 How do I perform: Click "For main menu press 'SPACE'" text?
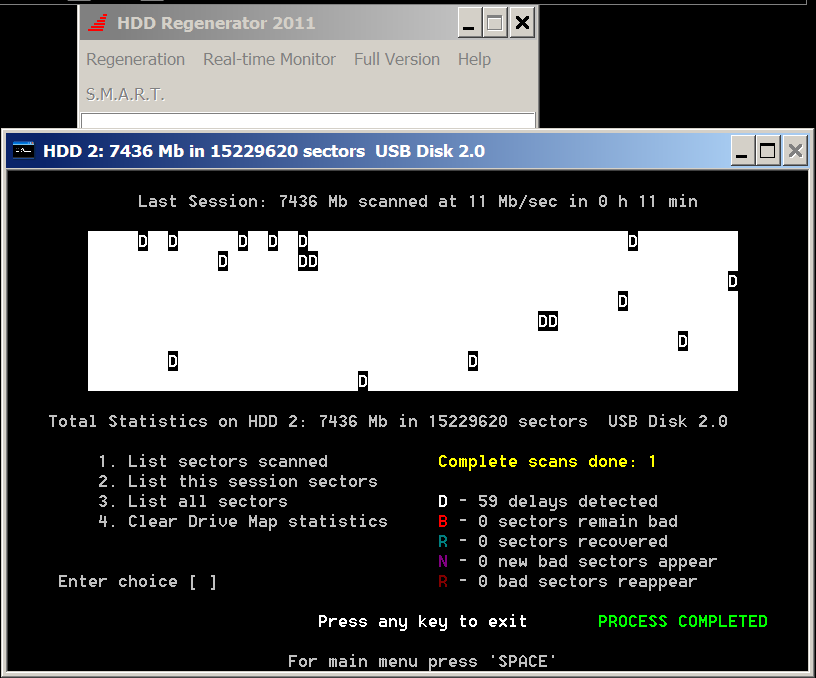pos(422,661)
